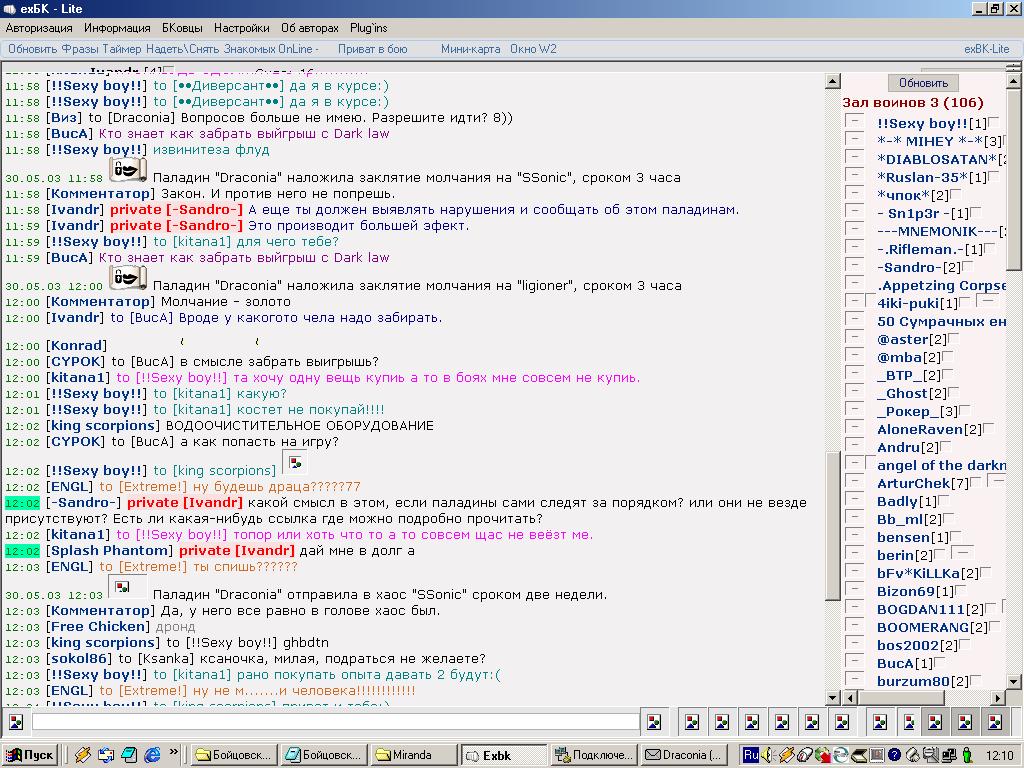Image resolution: width=1024 pixels, height=768 pixels.
Task: Click the 12:10 tray clock
Action: (x=999, y=756)
